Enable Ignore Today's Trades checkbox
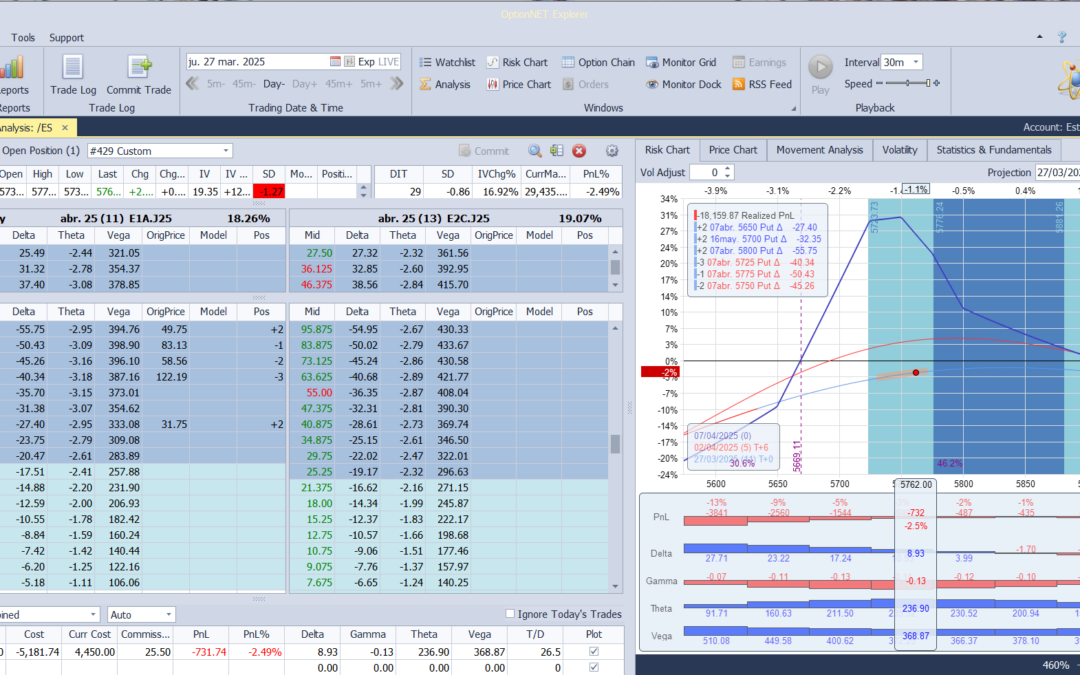Image resolution: width=1080 pixels, height=675 pixels. coord(511,614)
